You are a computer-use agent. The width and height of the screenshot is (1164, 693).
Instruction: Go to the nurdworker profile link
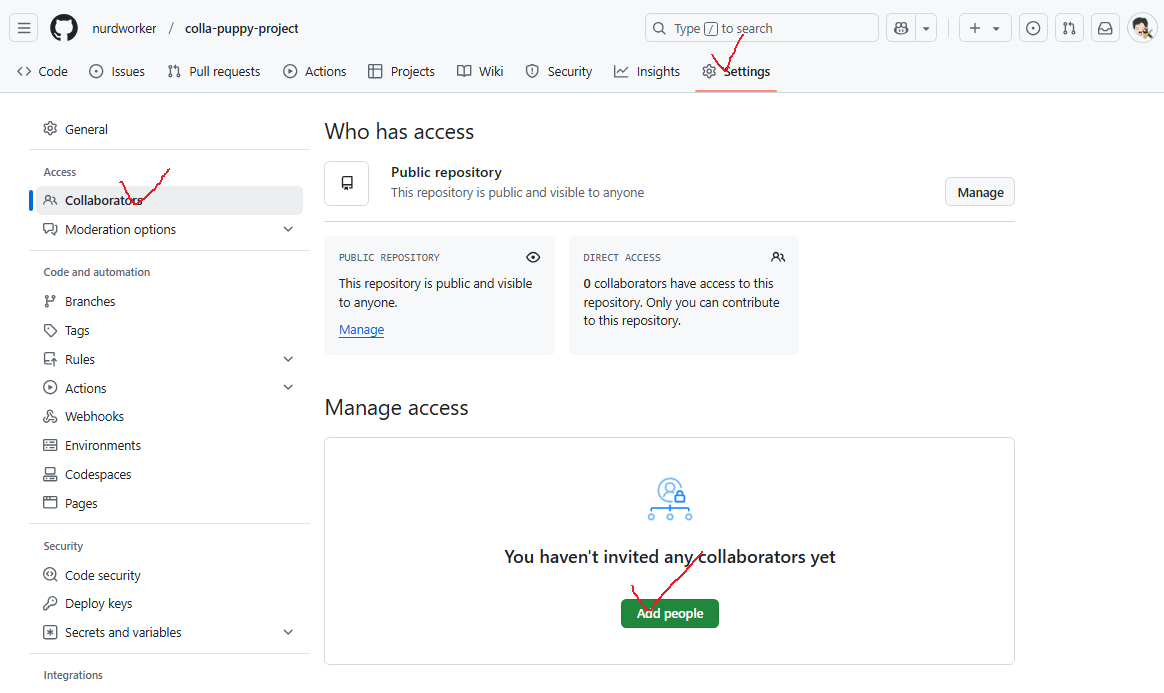(x=124, y=28)
